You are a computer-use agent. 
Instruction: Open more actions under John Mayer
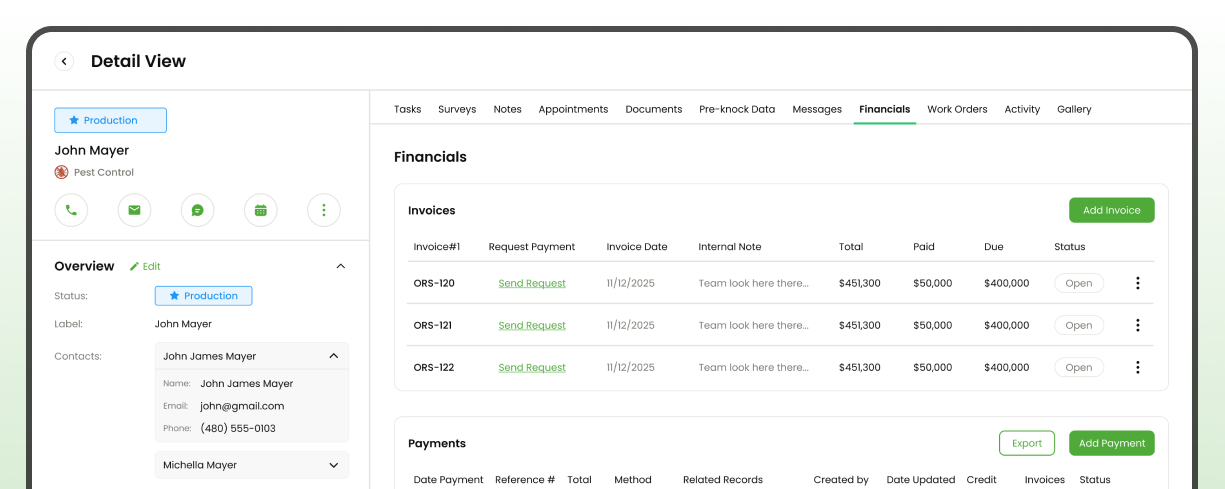[x=324, y=210]
